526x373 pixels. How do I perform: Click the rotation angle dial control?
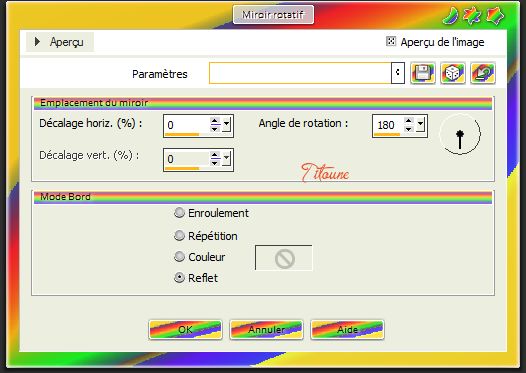pos(460,134)
